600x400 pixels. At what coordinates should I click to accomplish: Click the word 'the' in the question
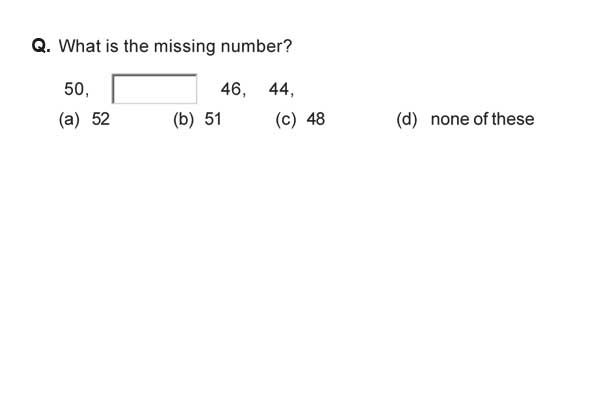[136, 46]
